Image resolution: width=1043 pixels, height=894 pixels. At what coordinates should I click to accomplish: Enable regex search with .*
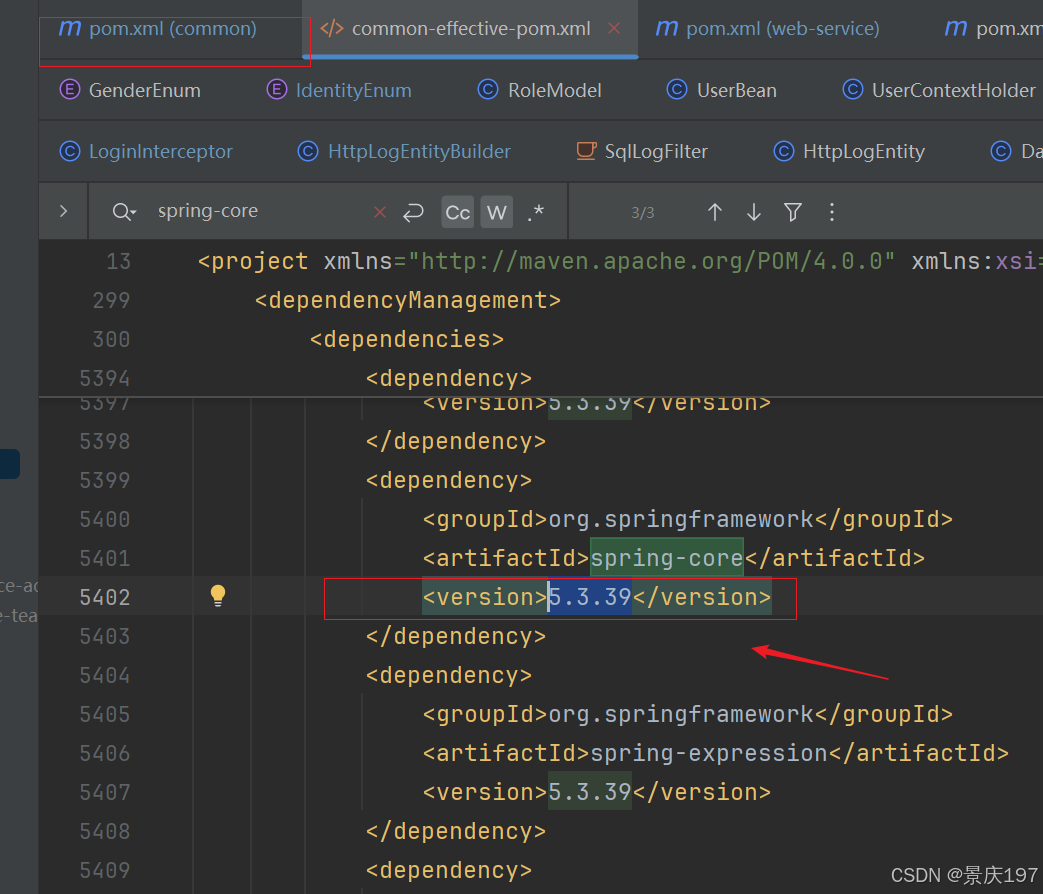[x=534, y=212]
